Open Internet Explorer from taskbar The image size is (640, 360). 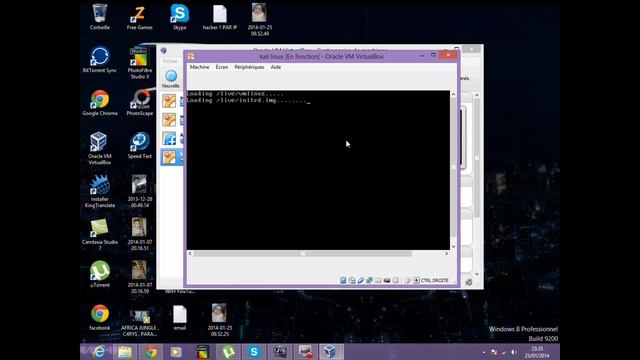pyautogui.click(x=99, y=352)
